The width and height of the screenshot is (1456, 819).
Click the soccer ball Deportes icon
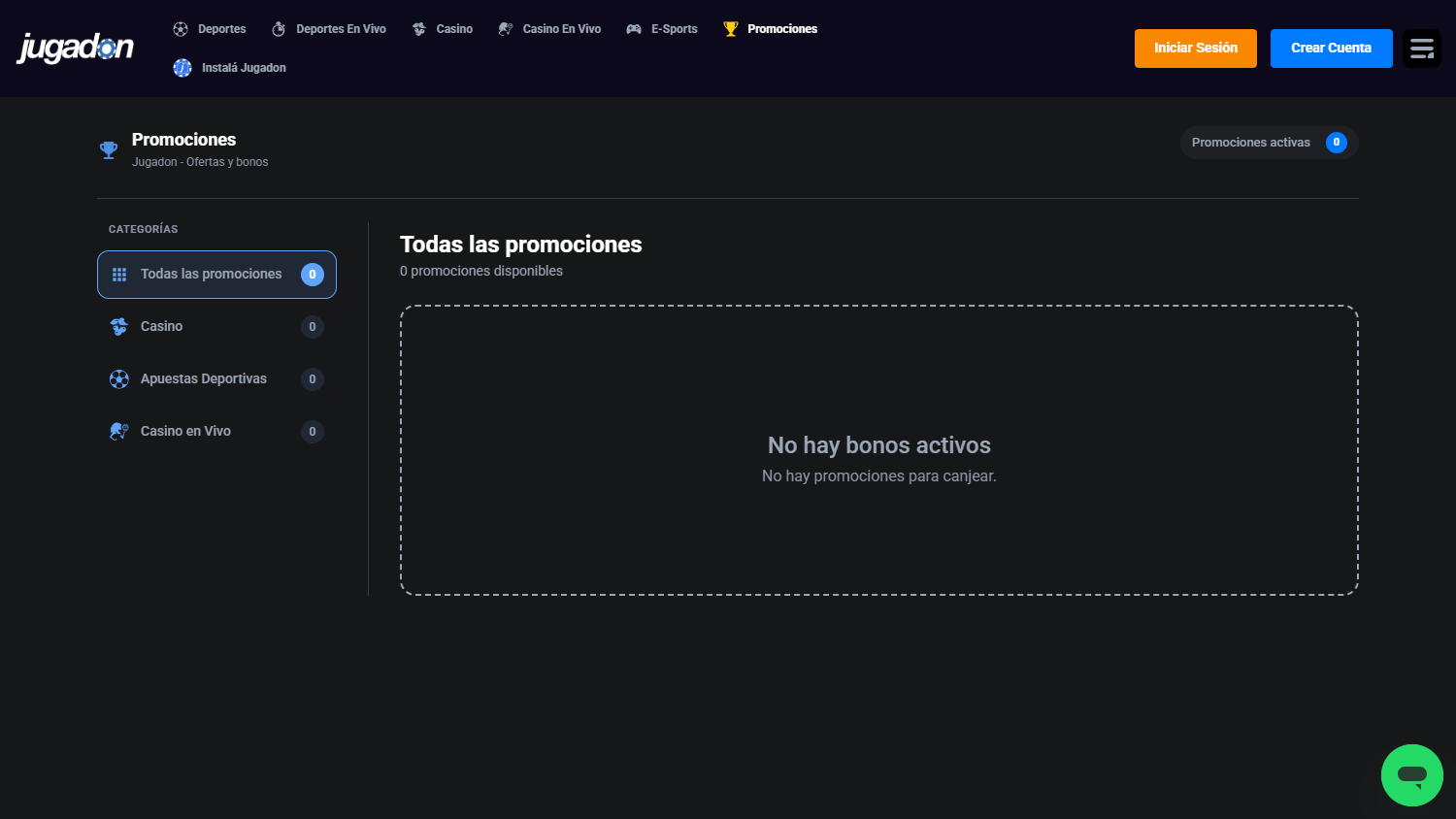[181, 29]
